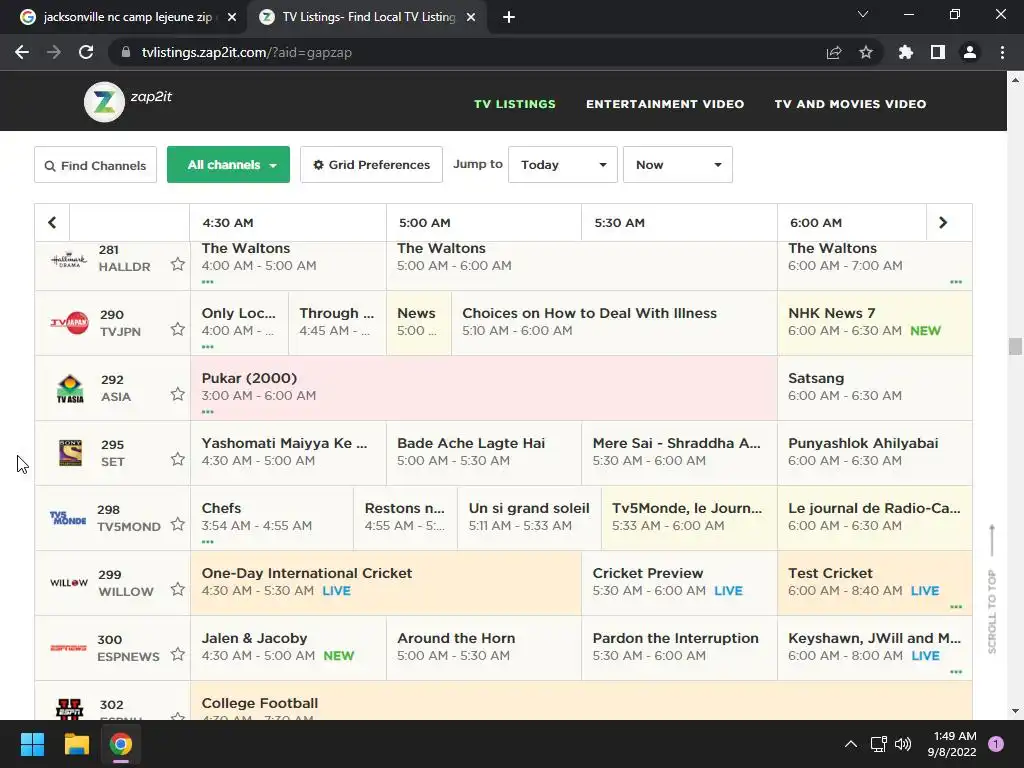Open Choices on How to Deal With Illness
The height and width of the screenshot is (768, 1024).
(x=614, y=323)
